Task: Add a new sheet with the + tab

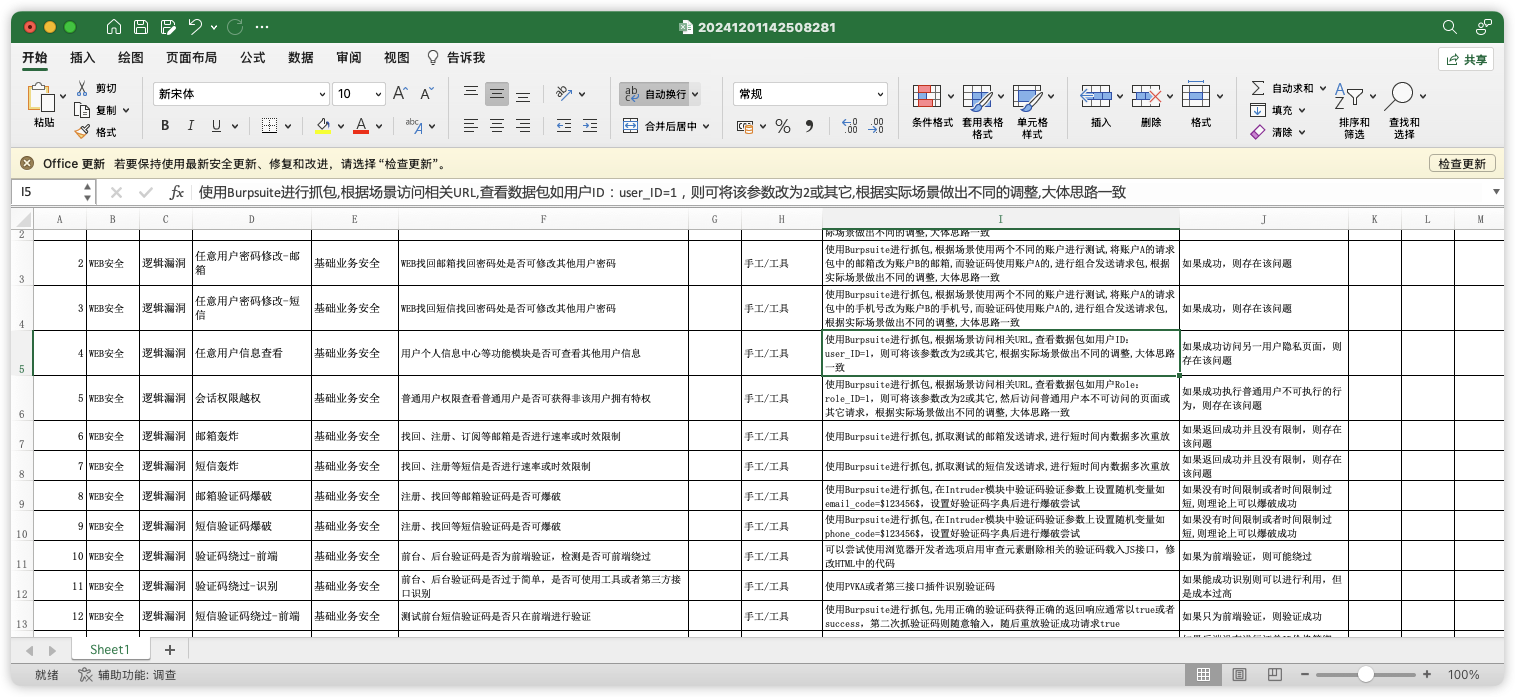Action: (169, 649)
